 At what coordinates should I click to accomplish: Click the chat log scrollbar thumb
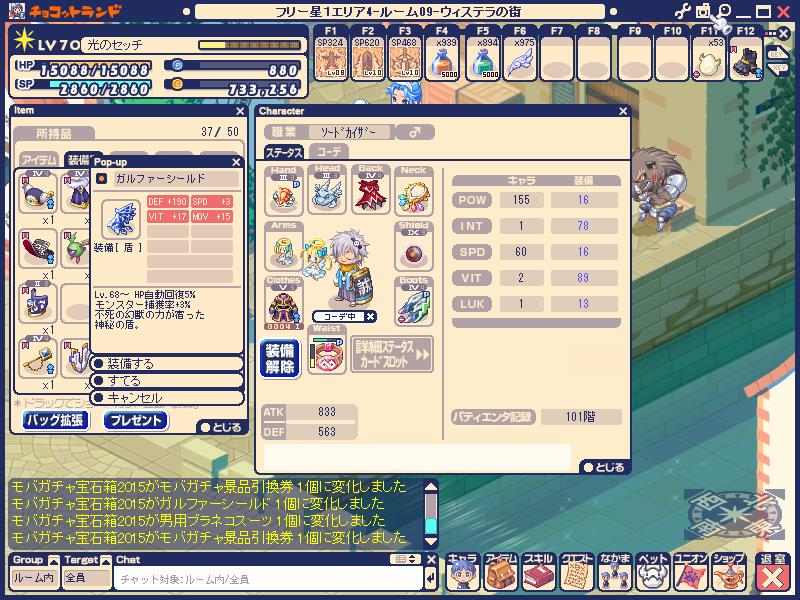click(x=431, y=526)
